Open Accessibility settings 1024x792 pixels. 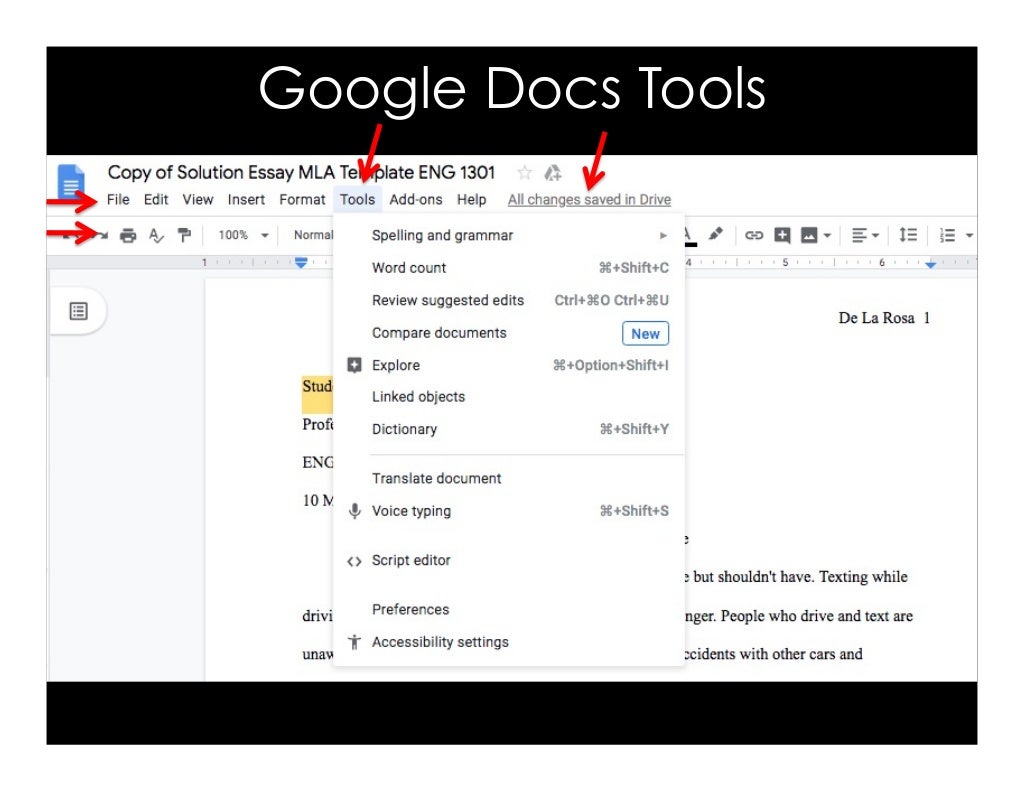[x=509, y=642]
